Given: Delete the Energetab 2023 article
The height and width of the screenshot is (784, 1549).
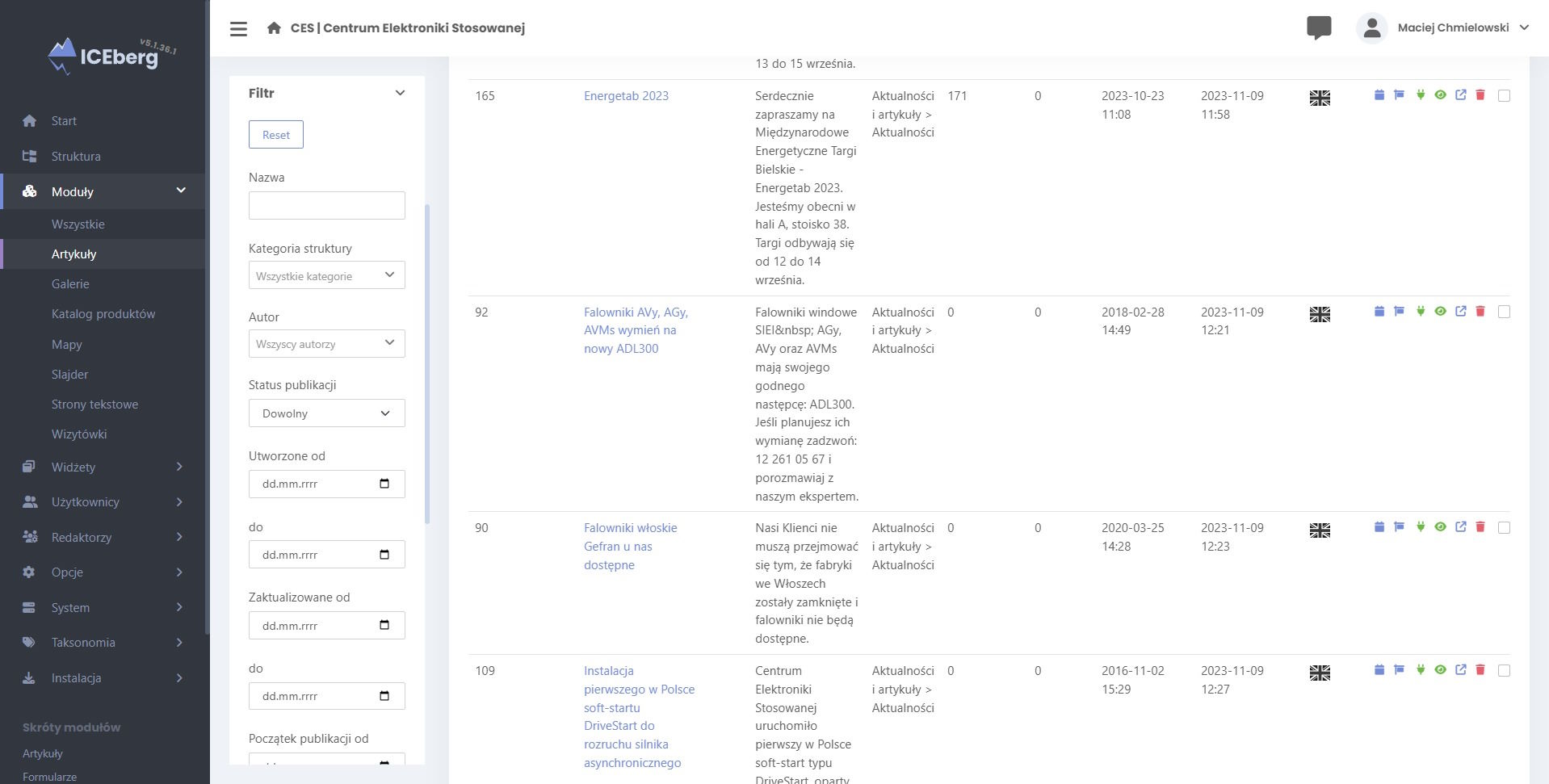Looking at the screenshot, I should point(1480,95).
